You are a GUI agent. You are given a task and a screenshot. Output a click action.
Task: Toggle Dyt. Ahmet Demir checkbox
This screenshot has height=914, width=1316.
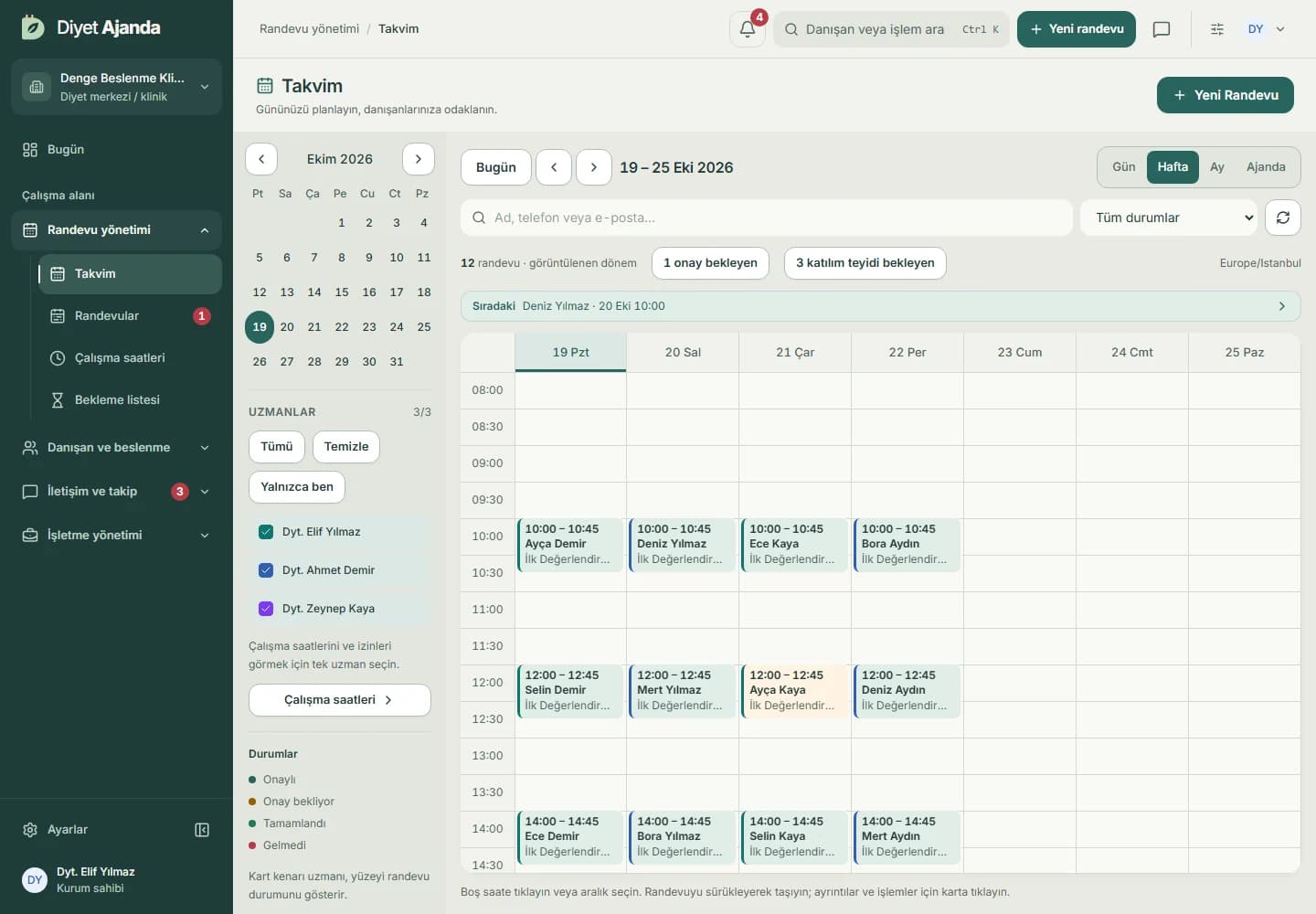point(266,570)
